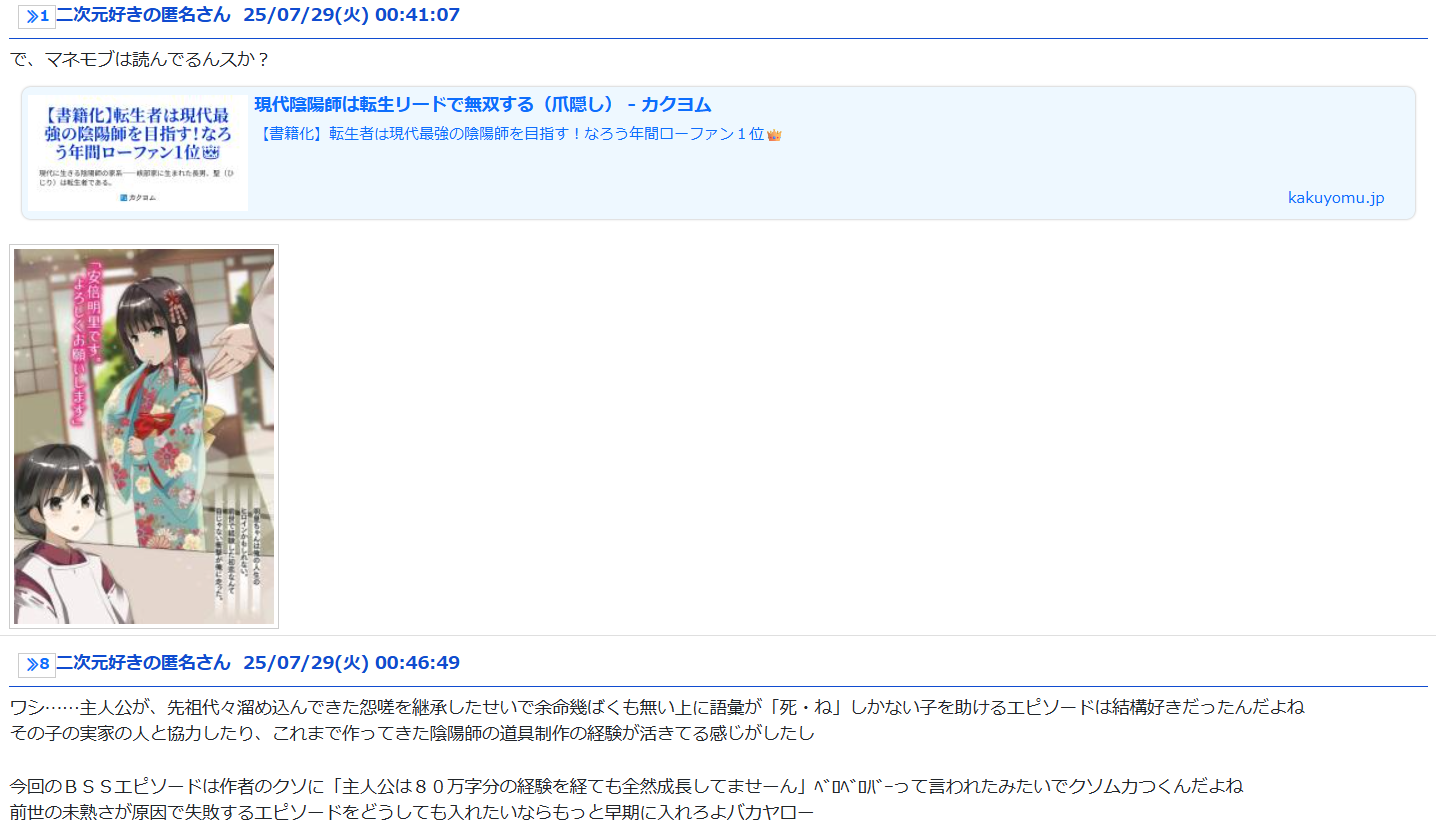1436x833 pixels.
Task: Click the 00:41:07 post header
Action: (258, 15)
